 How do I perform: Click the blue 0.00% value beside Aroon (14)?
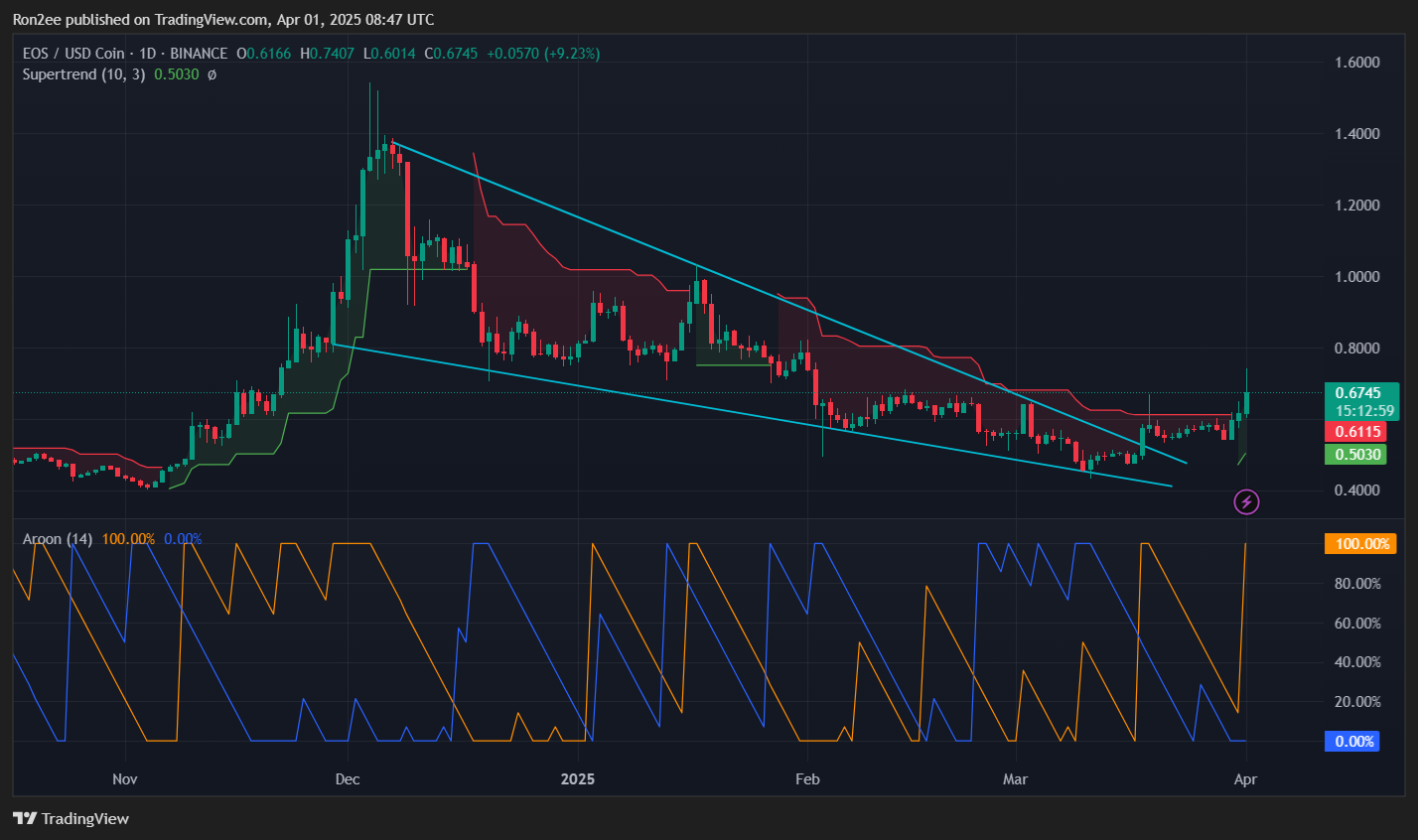click(x=183, y=539)
